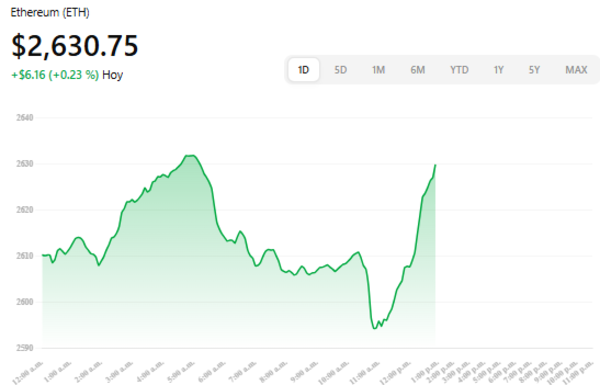Click the 12:00 a.m. x-axis label

[29, 371]
